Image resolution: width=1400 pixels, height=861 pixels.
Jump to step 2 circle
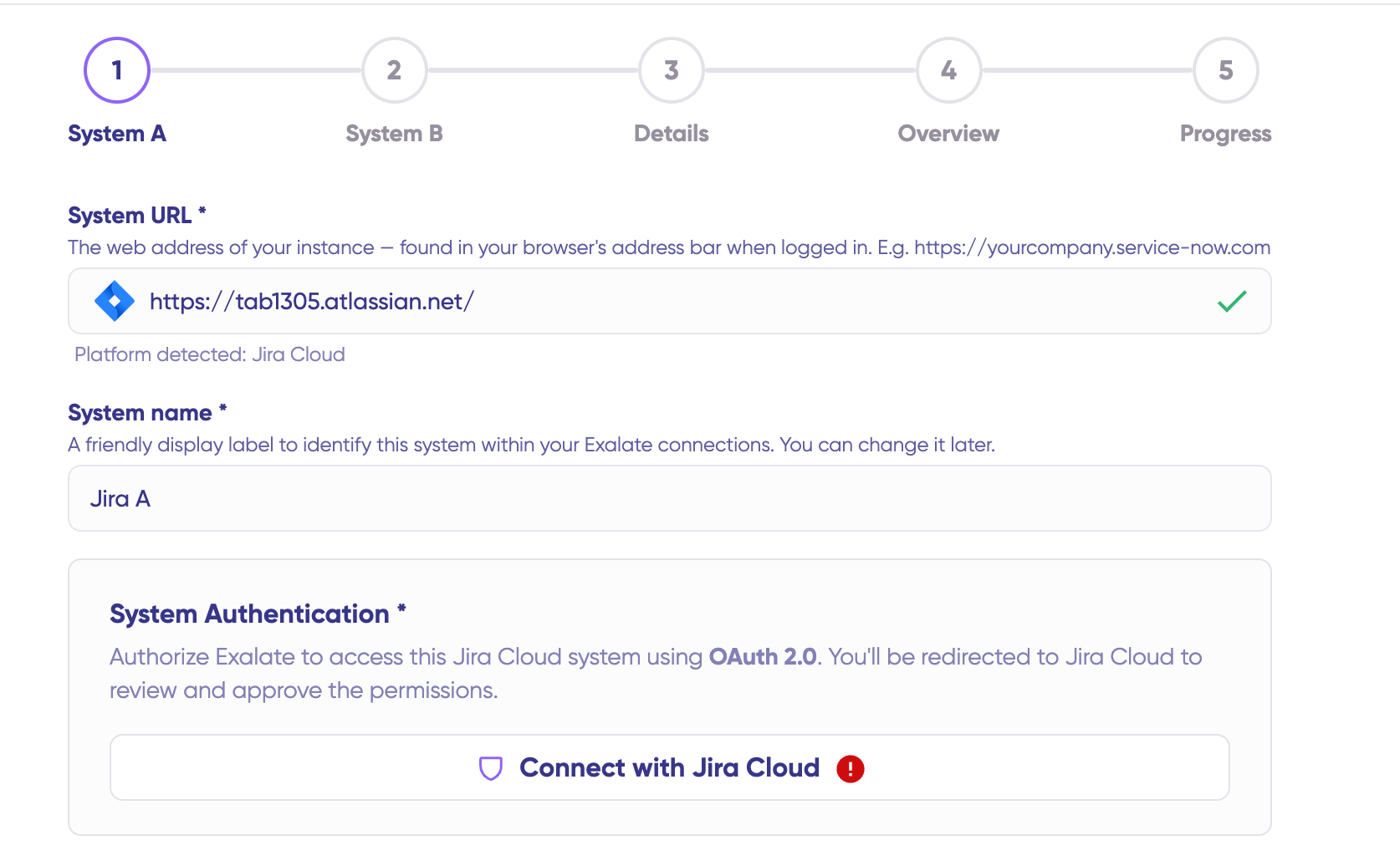(394, 70)
